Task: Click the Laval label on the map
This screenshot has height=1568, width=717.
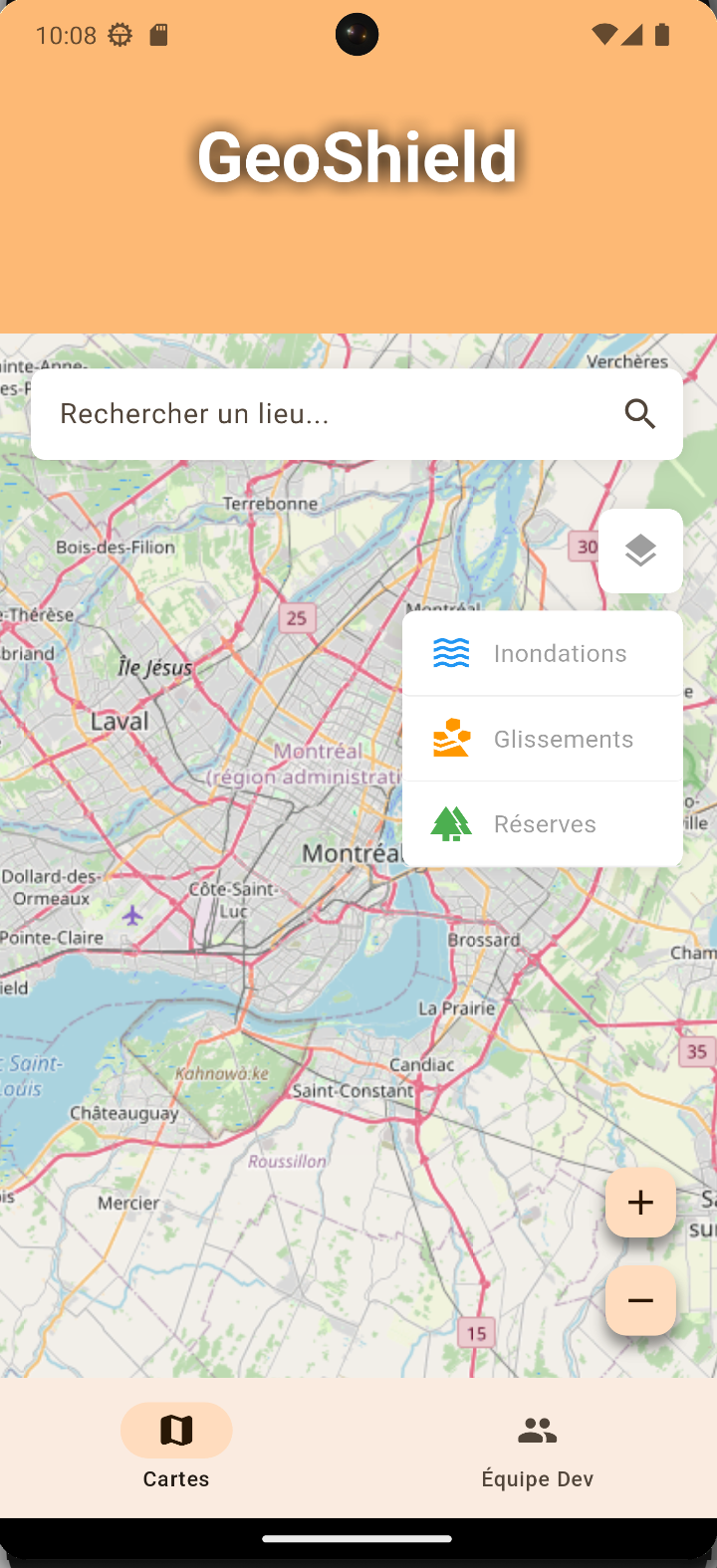Action: 119,721
